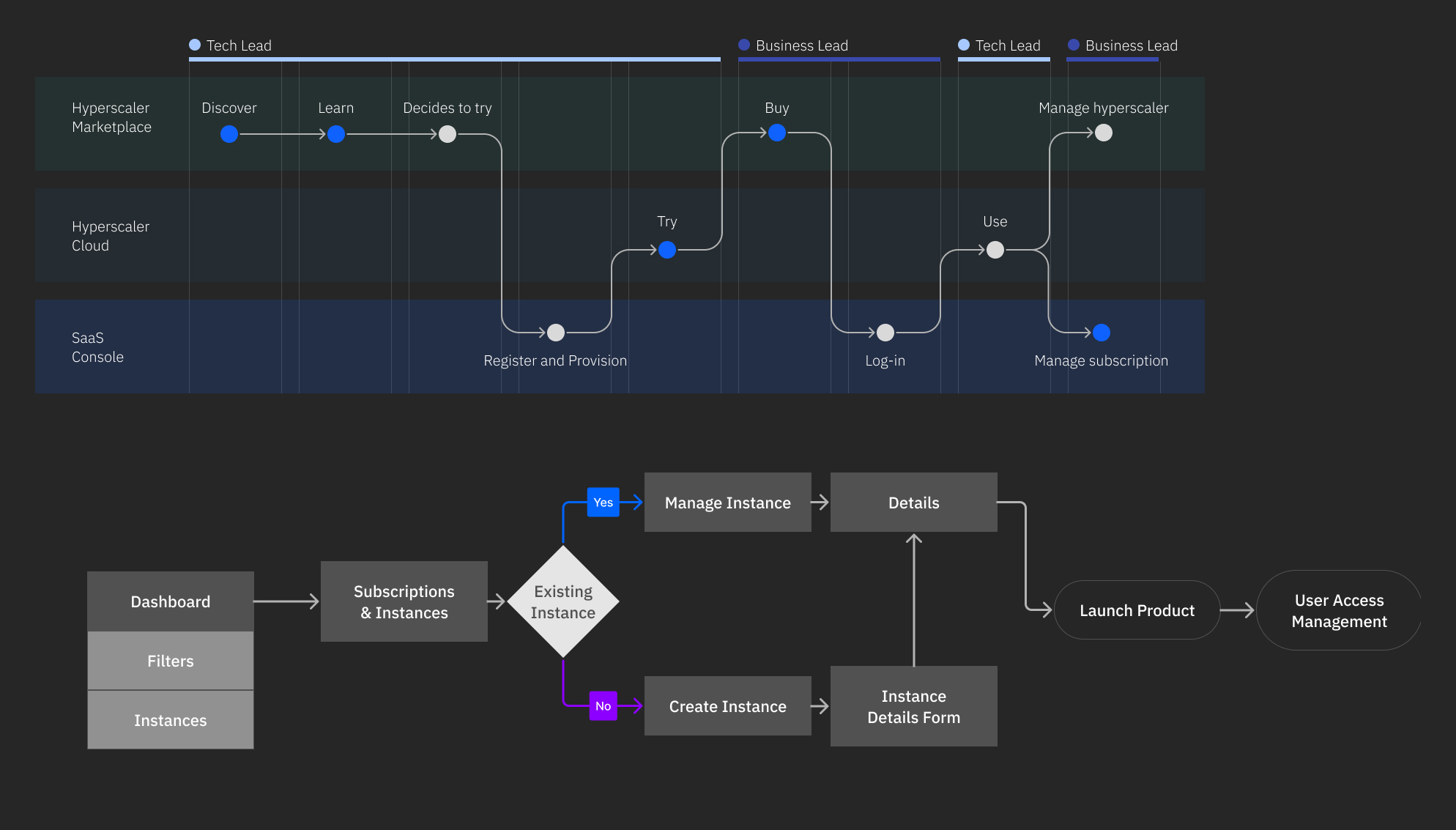1456x830 pixels.
Task: Click the Log-in text label
Action: 885,360
